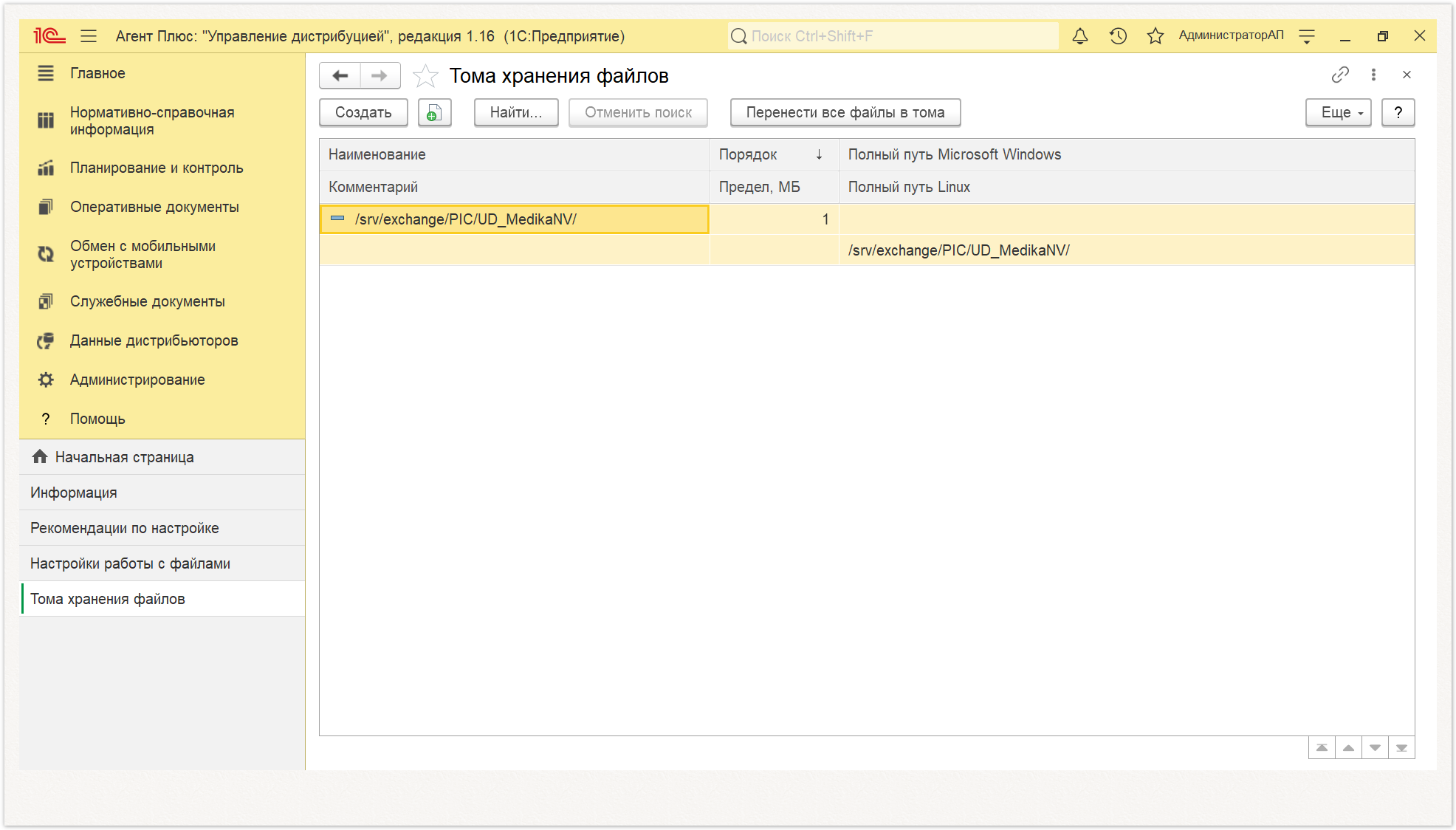Viewport: 1456px width, 830px height.
Task: Click Перенести все файлы в тома
Action: 845,112
